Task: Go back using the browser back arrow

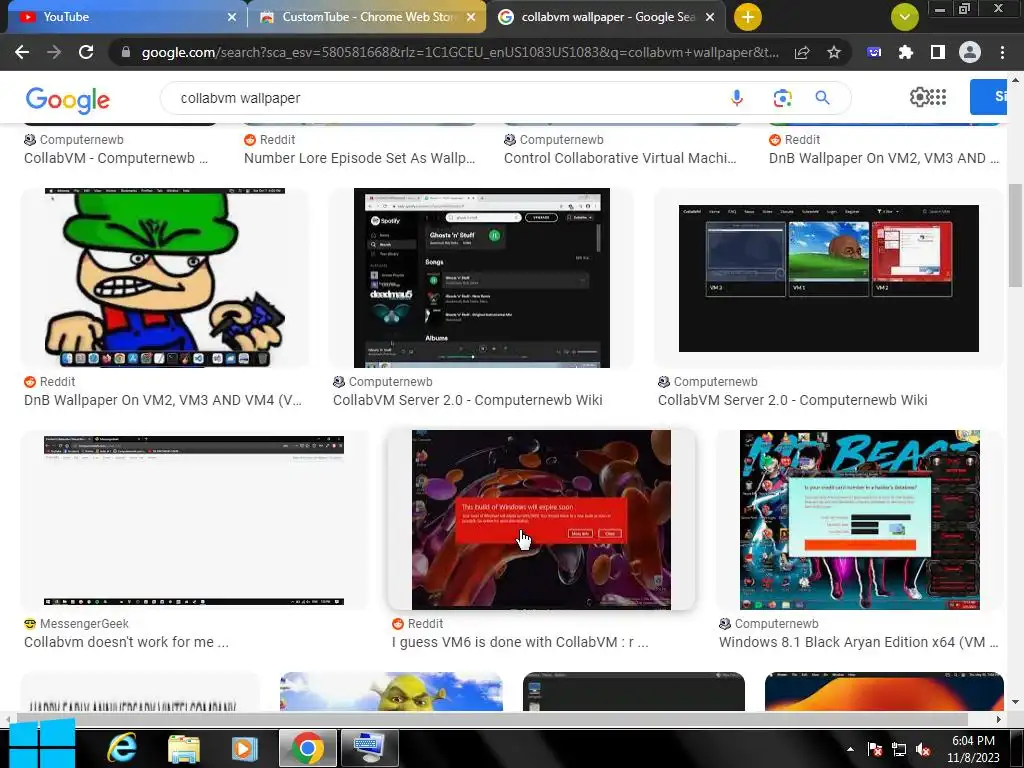Action: point(22,52)
